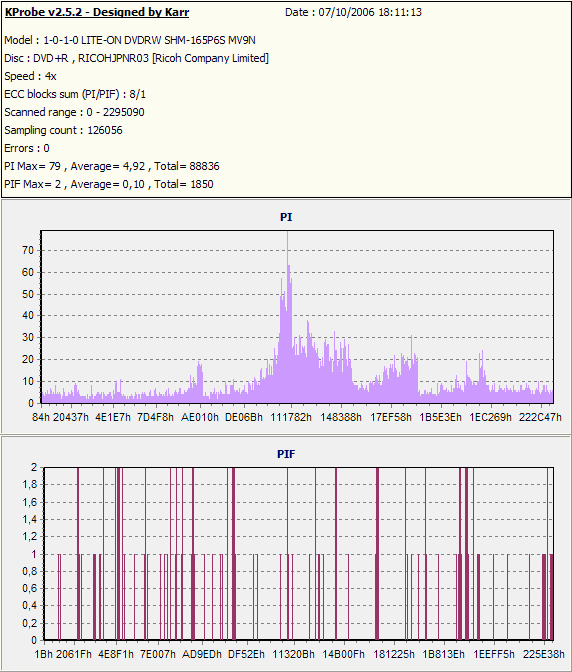Click the PI Max Average Total line

pos(112,166)
